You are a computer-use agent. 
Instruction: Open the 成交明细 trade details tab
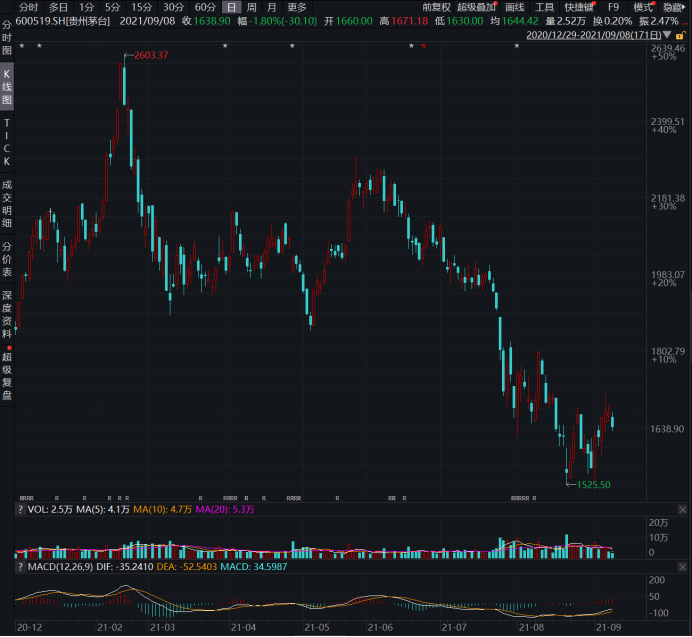pos(7,205)
